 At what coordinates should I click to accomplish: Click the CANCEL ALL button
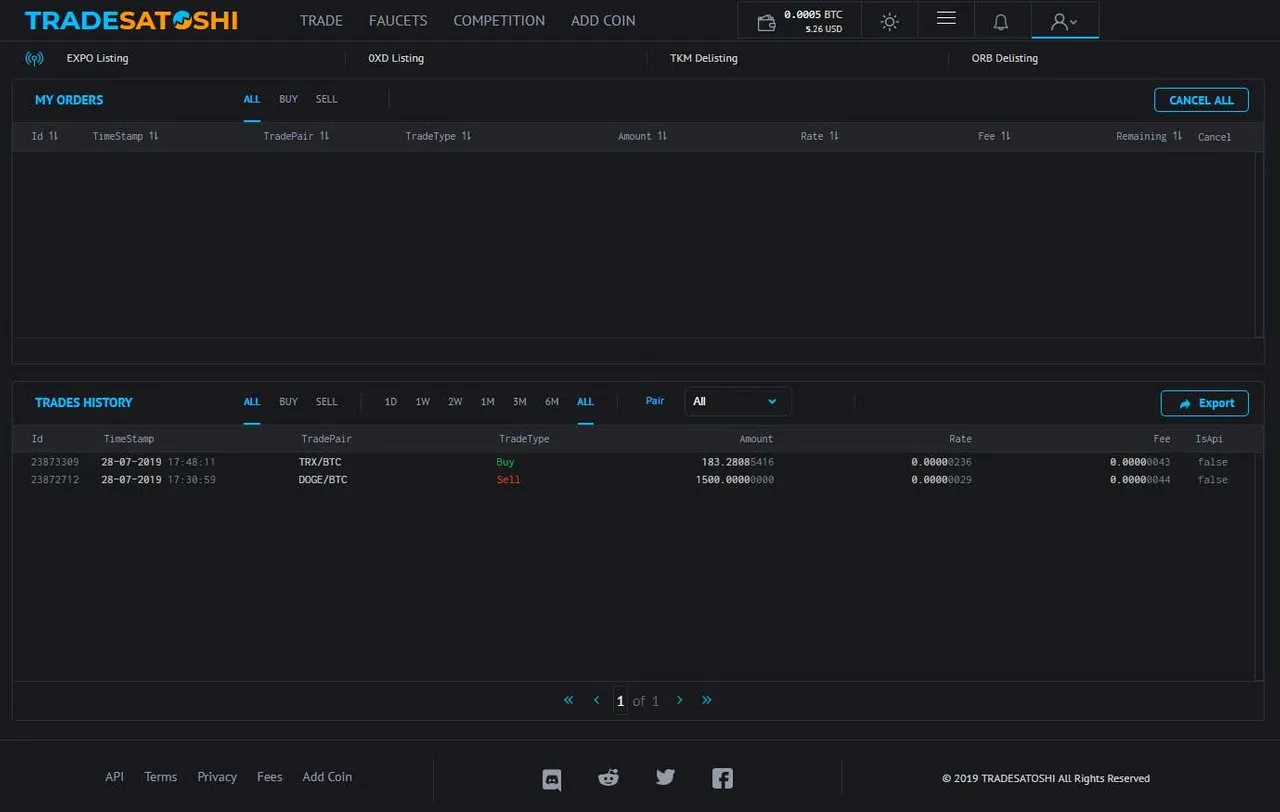pos(1201,100)
